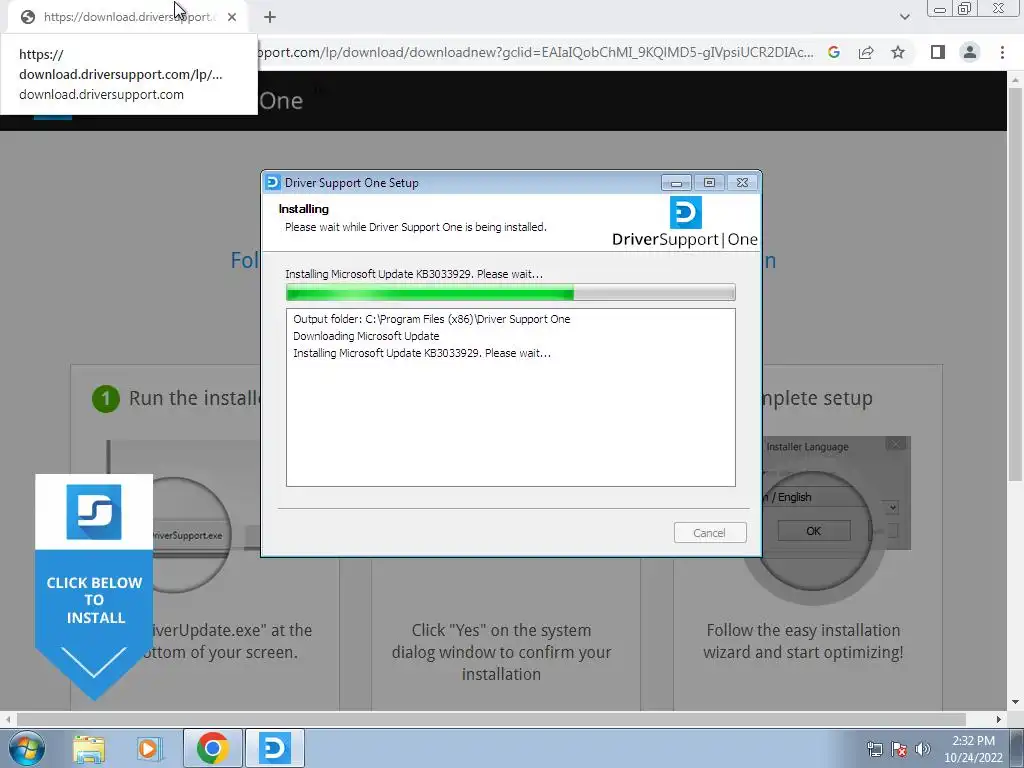The image size is (1024, 768).
Task: Switch to Driver Support installer in taskbar
Action: pos(274,748)
